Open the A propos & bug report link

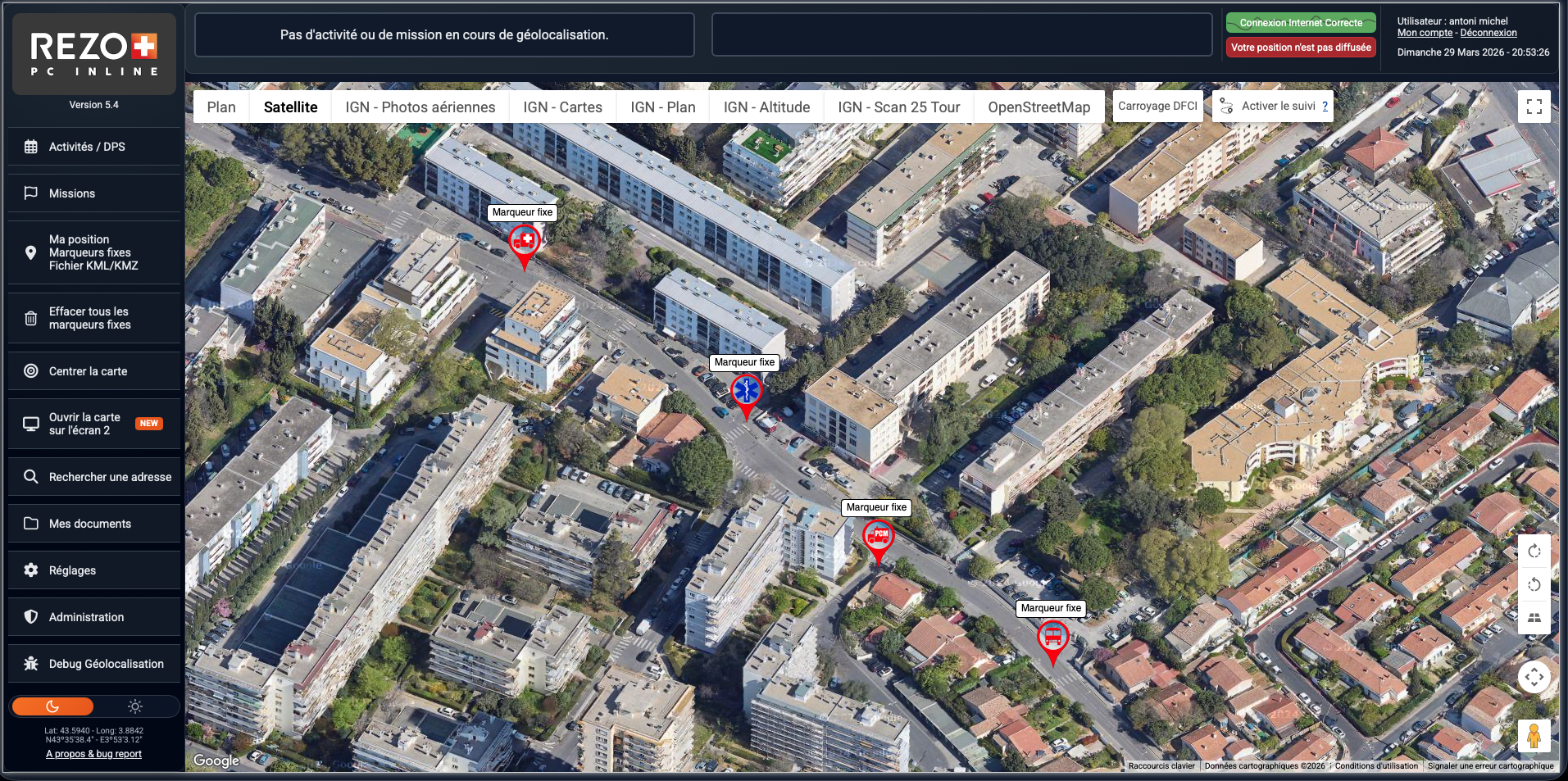pyautogui.click(x=93, y=754)
